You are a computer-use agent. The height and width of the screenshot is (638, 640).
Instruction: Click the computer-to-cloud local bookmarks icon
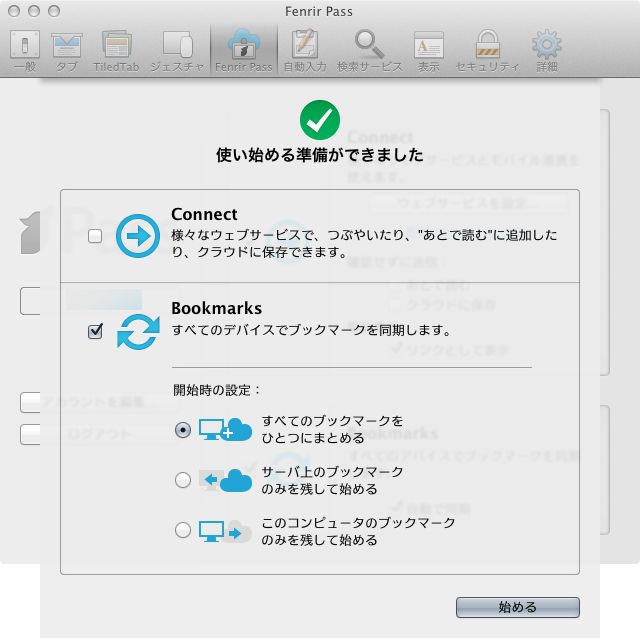point(225,531)
